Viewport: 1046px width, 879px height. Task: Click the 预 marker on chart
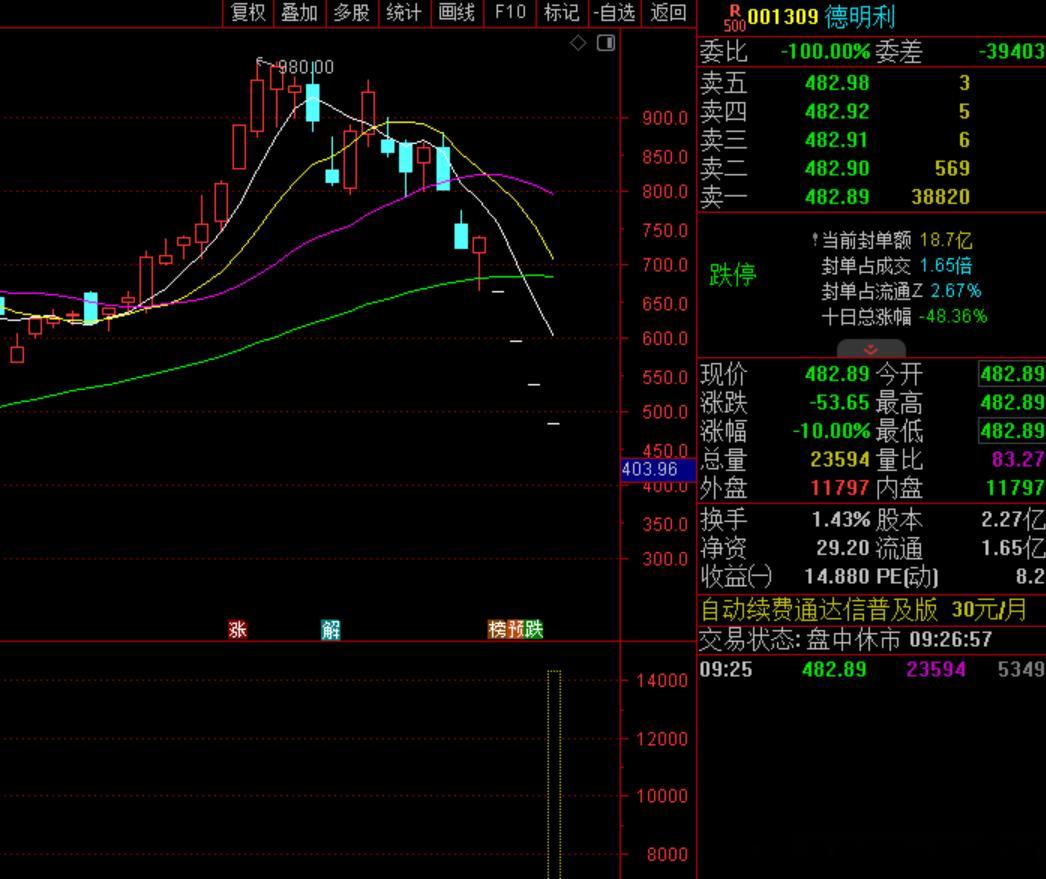[x=516, y=630]
